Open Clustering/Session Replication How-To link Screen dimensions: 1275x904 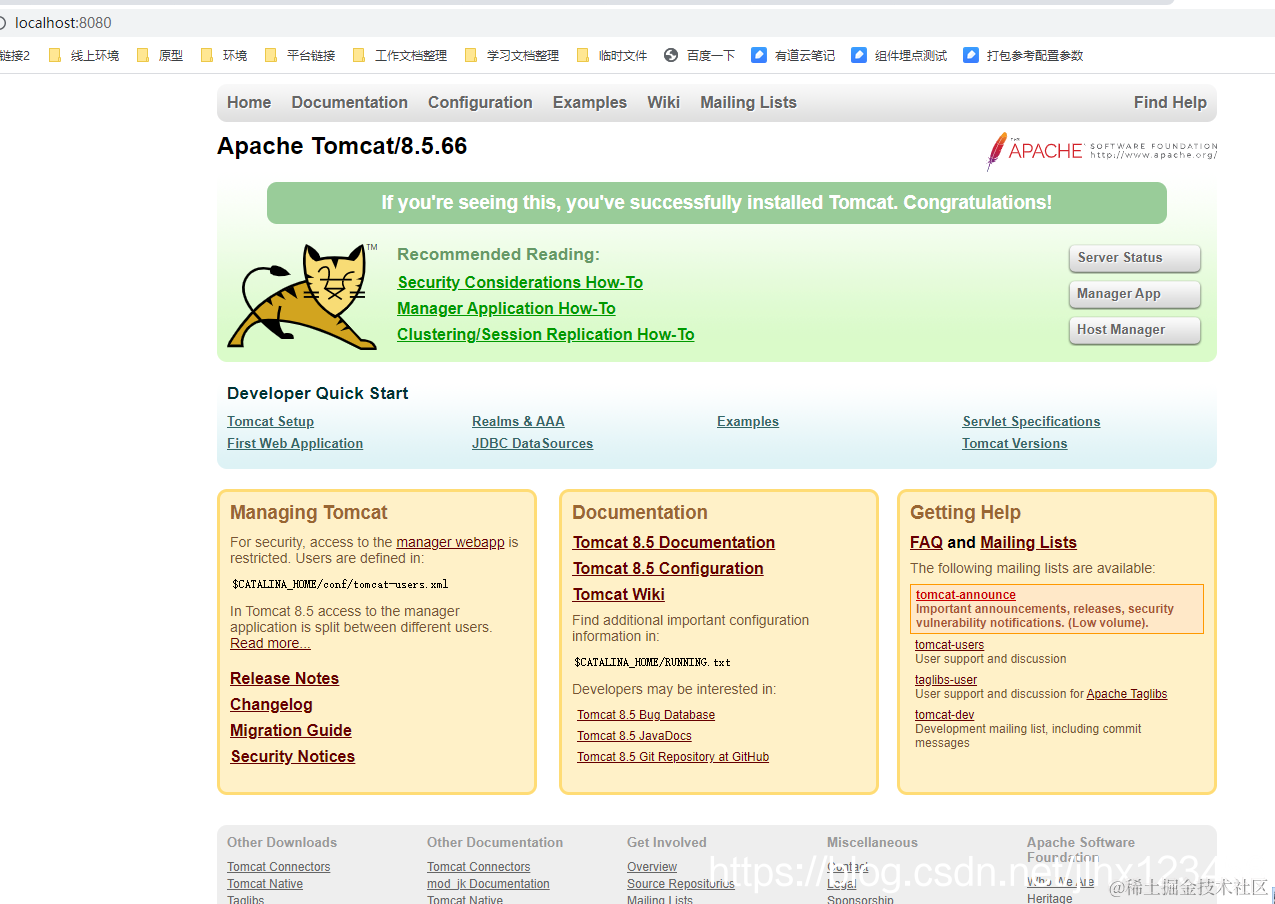(546, 334)
